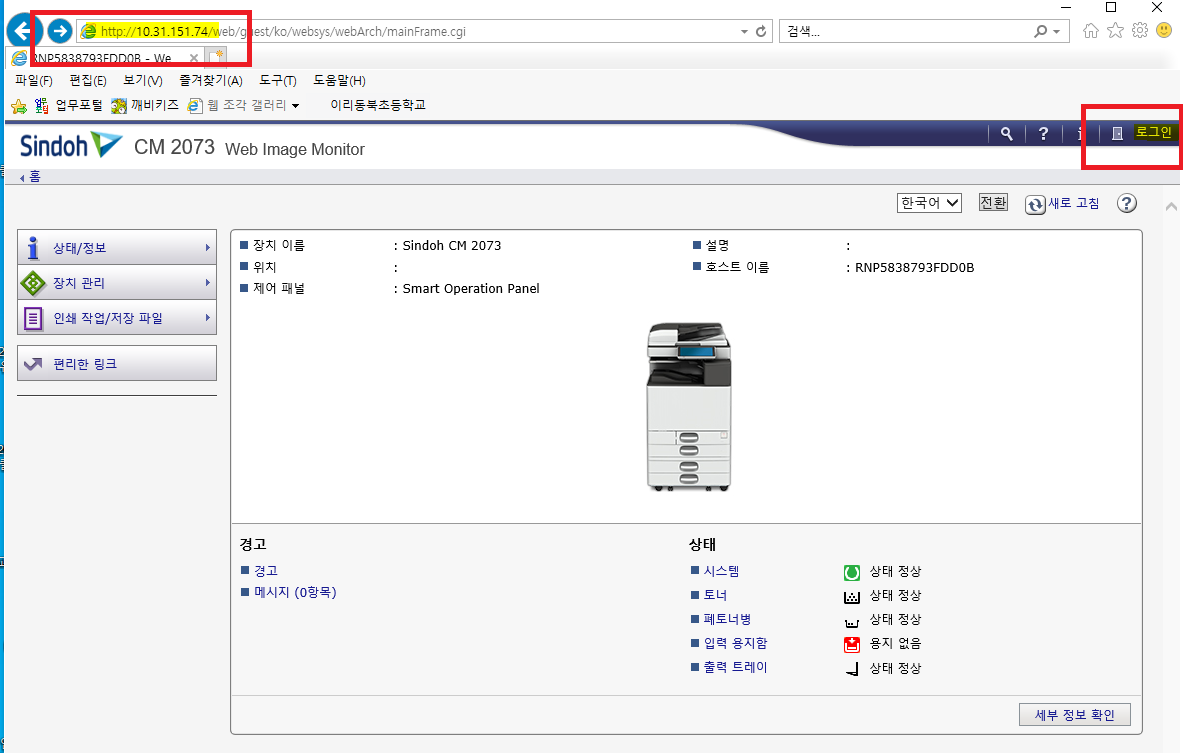
Task: Click the waste toner bottle status icon
Action: coord(852,622)
